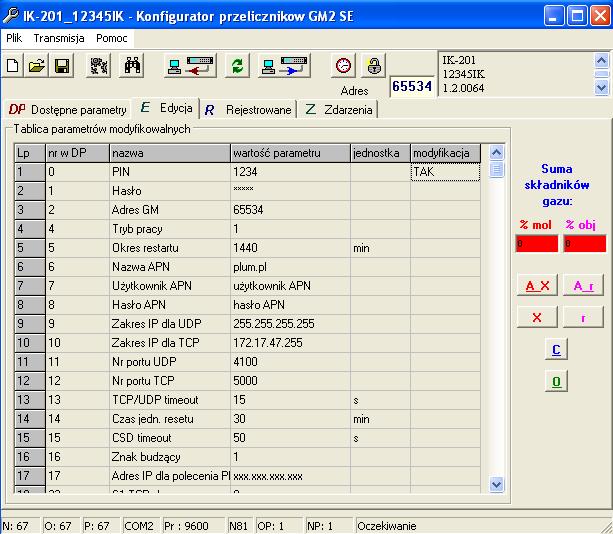Screen dimensions: 613x534
Task: Click the red % obj value field
Action: tap(585, 244)
